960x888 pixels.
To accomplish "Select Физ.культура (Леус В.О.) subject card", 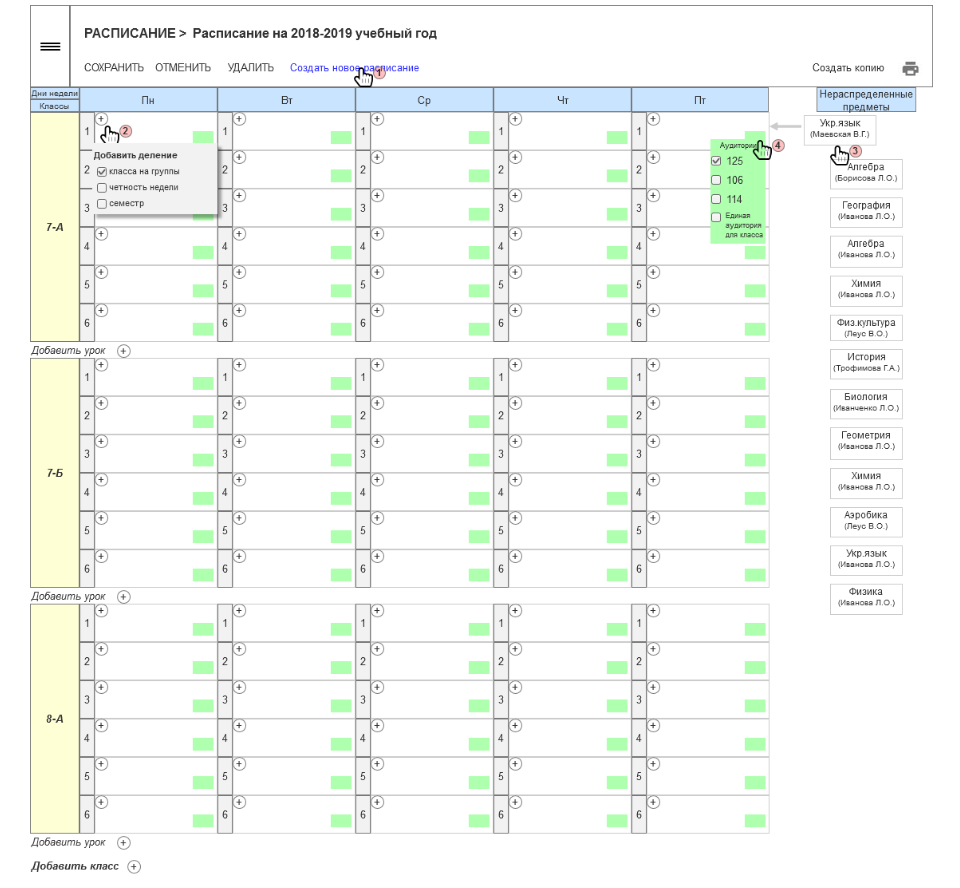I will coord(866,328).
